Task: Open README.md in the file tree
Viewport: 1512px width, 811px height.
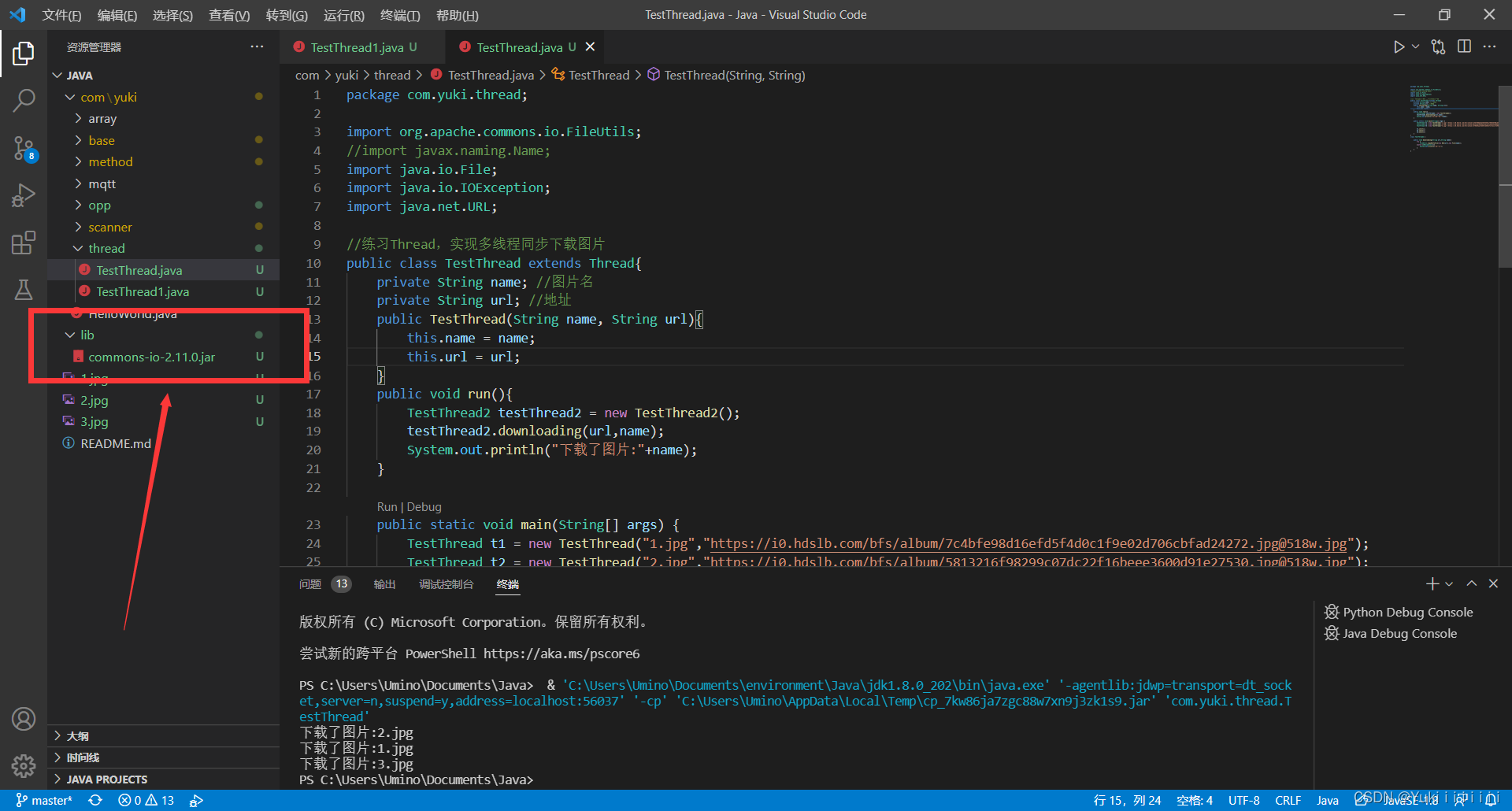Action: pos(163,443)
